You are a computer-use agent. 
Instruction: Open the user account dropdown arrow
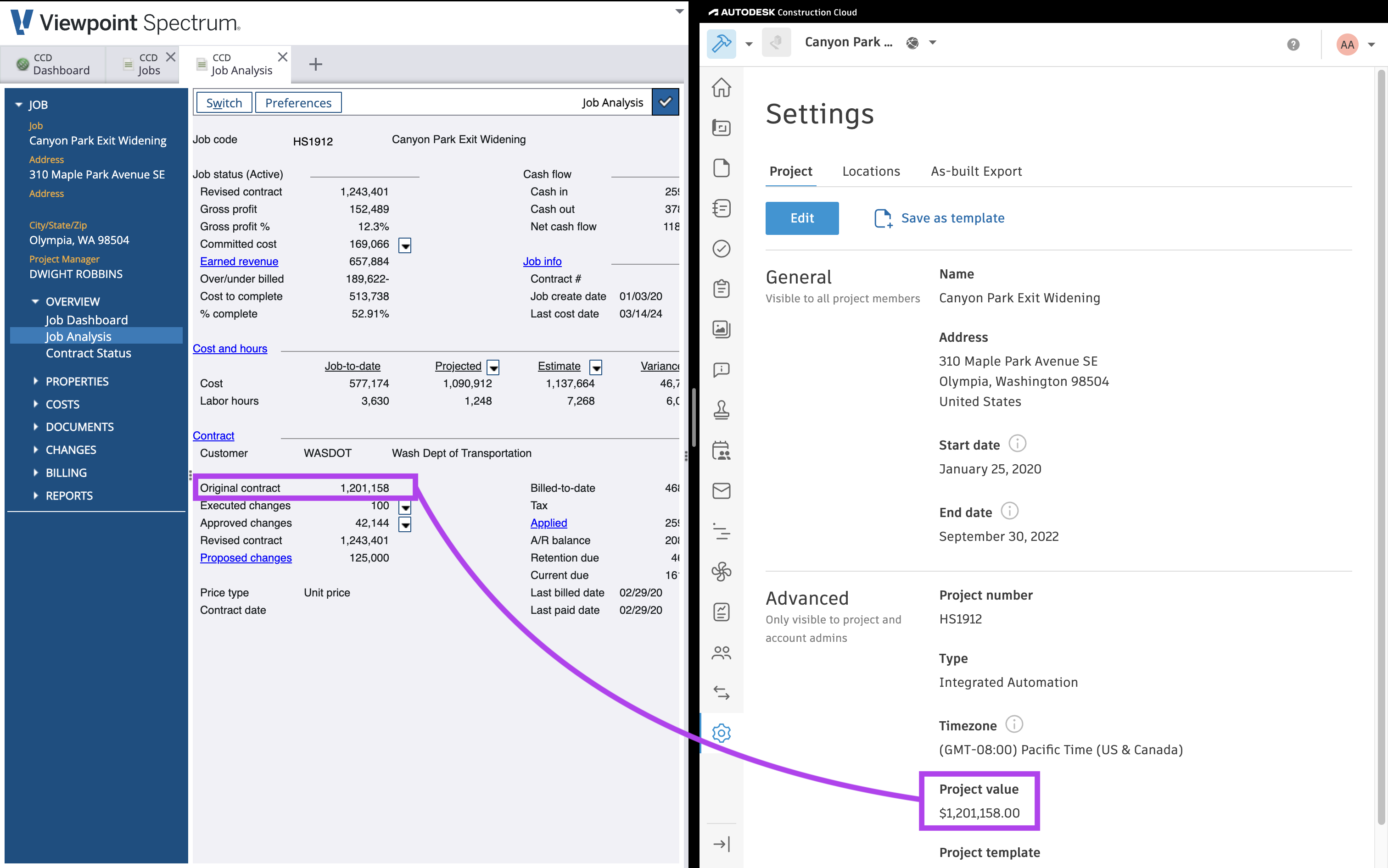click(1371, 45)
